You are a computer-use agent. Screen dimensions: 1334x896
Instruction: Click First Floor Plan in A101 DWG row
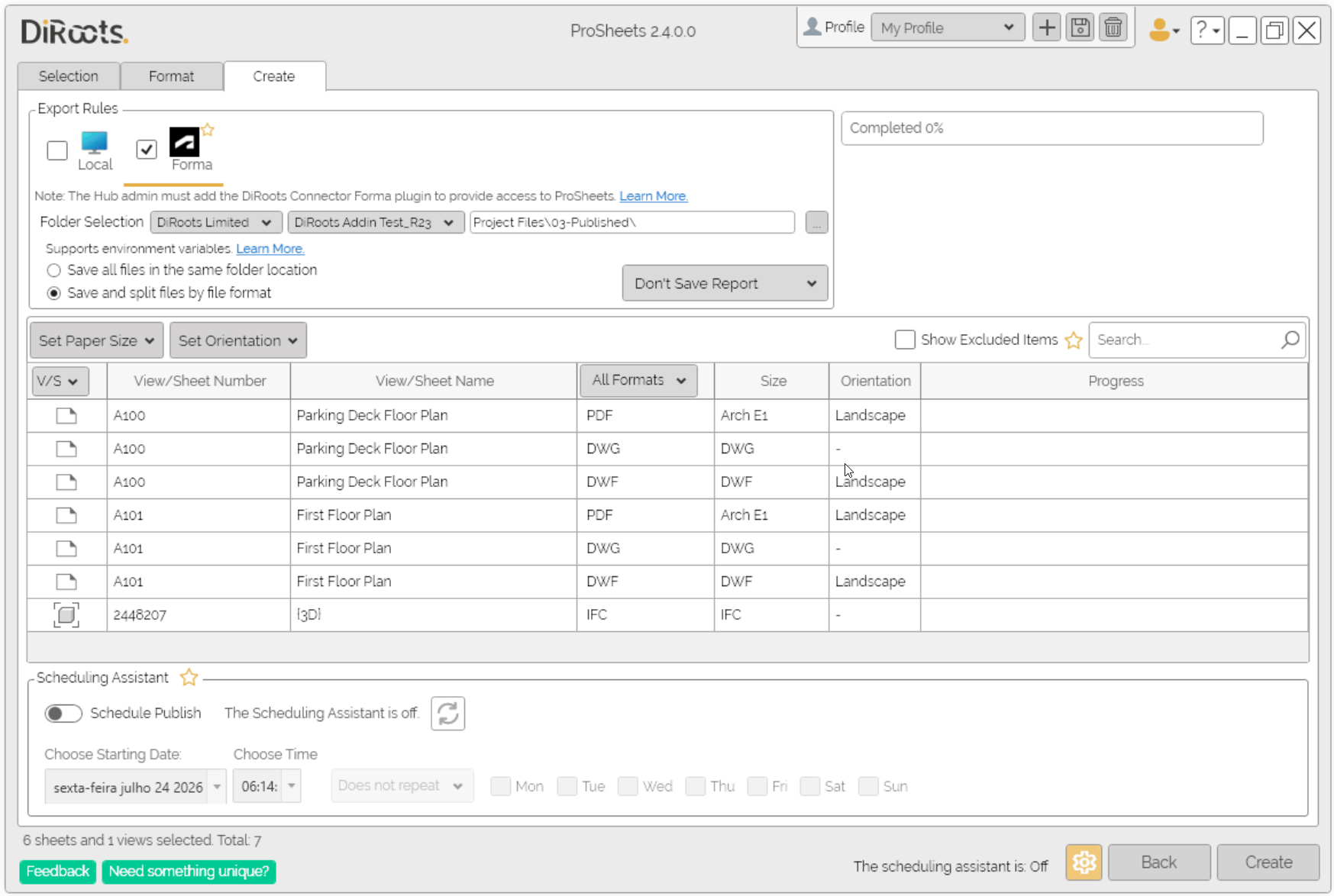click(x=344, y=549)
